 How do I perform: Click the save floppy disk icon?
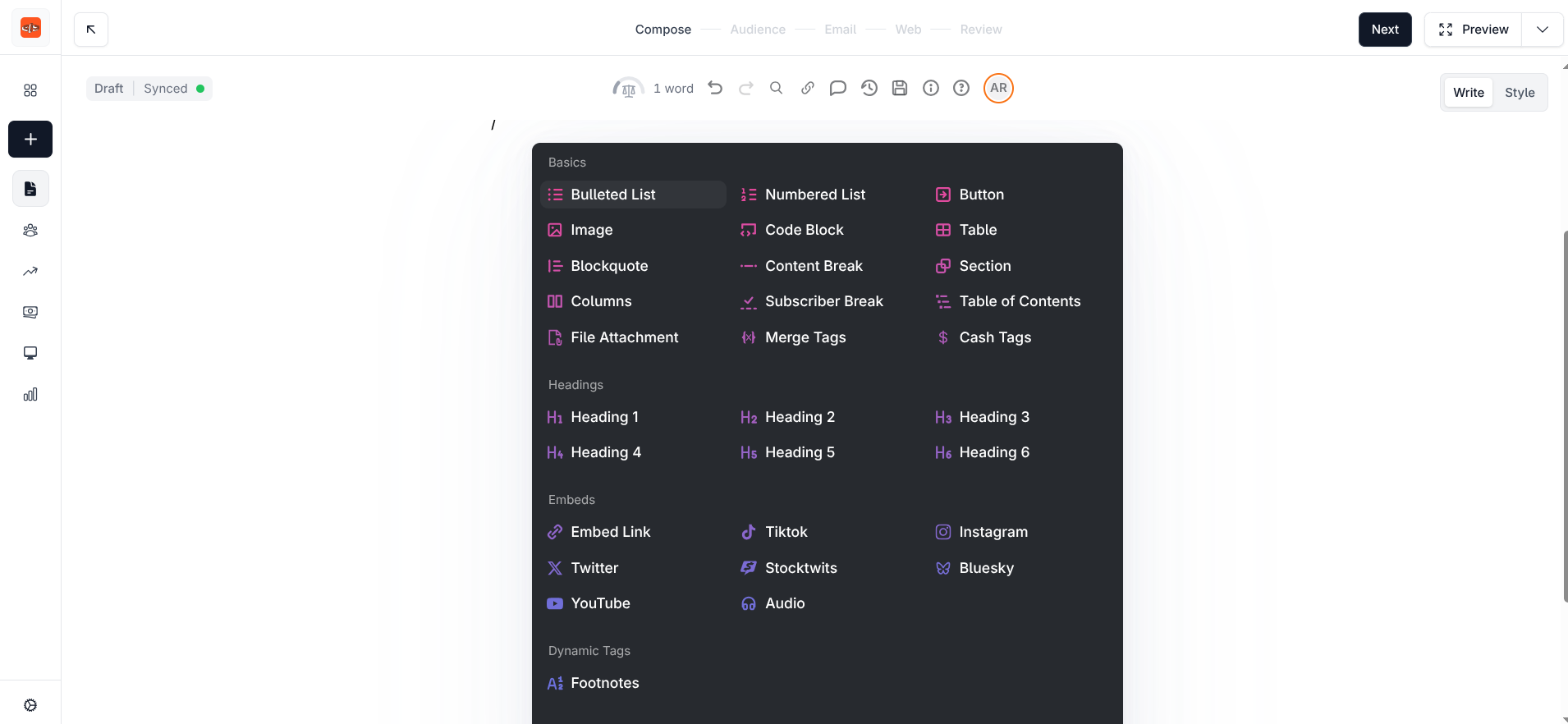900,88
